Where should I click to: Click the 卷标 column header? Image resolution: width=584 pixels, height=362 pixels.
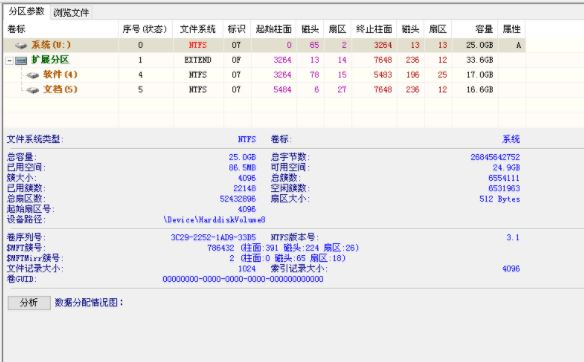point(61,29)
